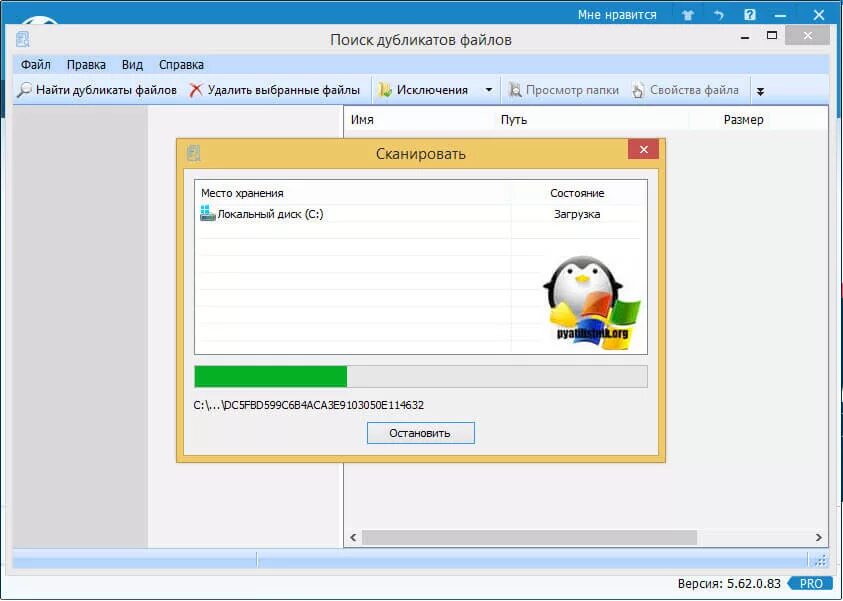Maximize the Поиск дубликатов файлов window
Screen dimensions: 843x601
click(x=772, y=36)
